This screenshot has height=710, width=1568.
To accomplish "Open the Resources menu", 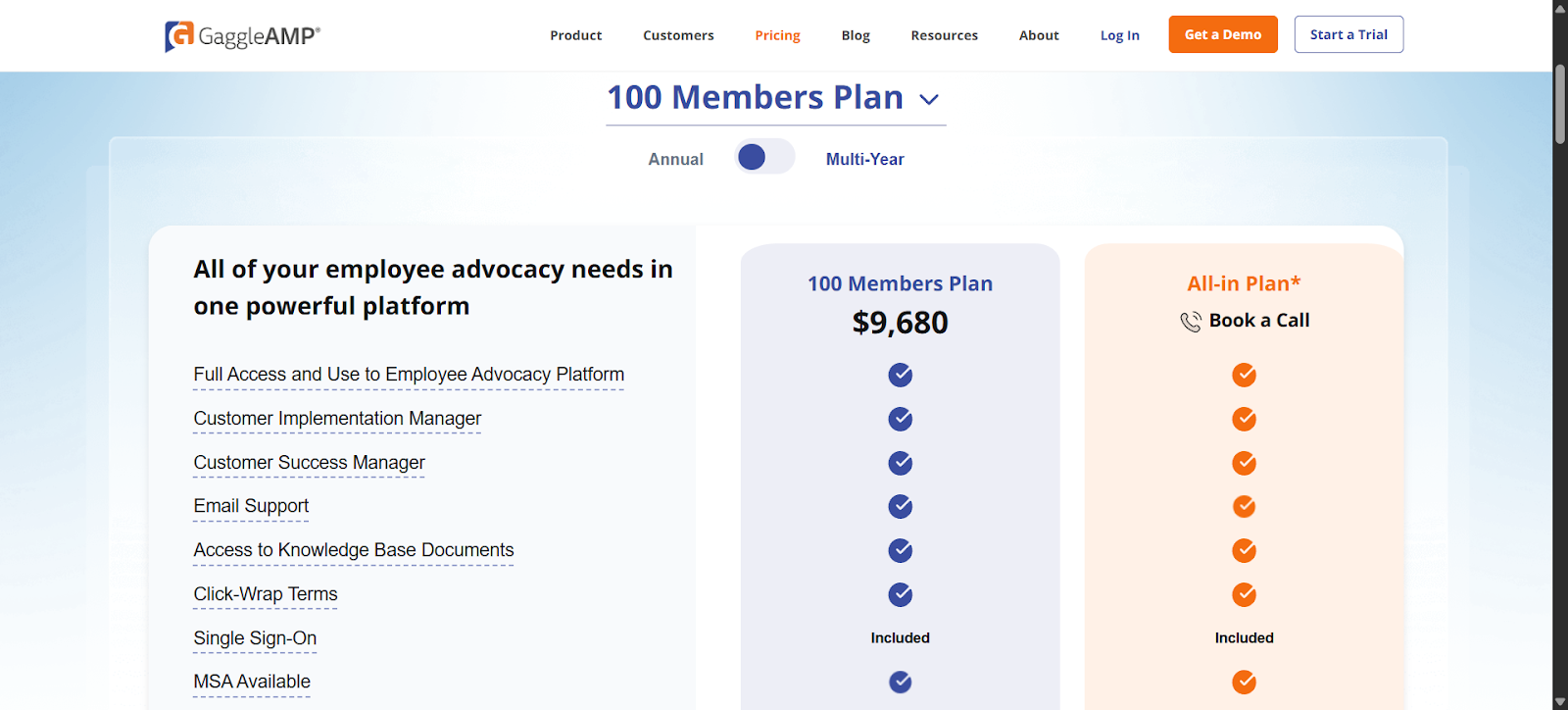I will tap(944, 35).
